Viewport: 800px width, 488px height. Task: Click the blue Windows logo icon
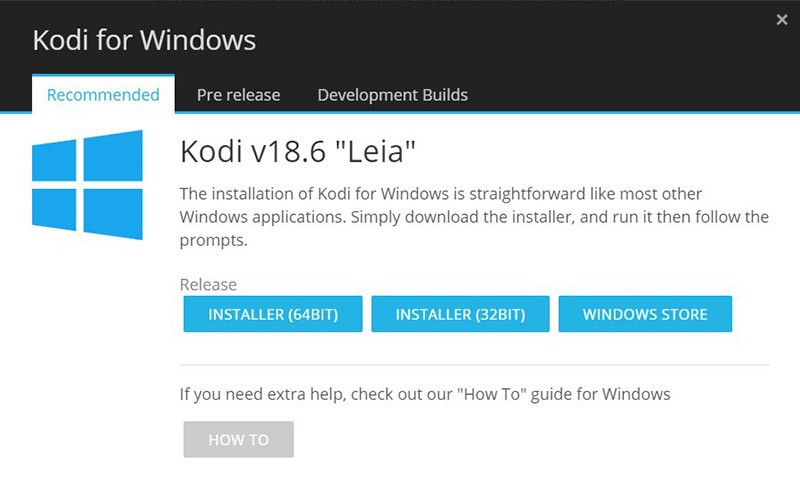pyautogui.click(x=87, y=185)
